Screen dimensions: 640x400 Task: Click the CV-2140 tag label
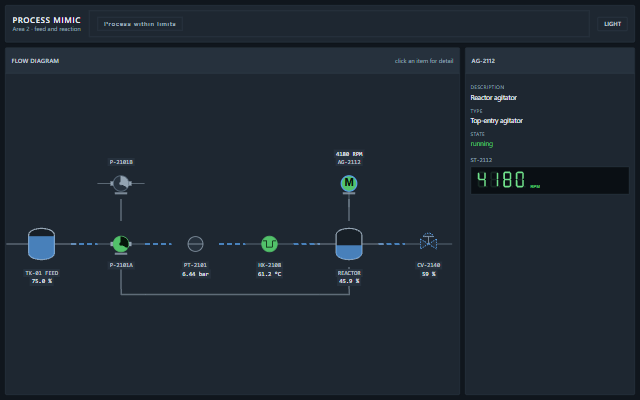coord(428,265)
